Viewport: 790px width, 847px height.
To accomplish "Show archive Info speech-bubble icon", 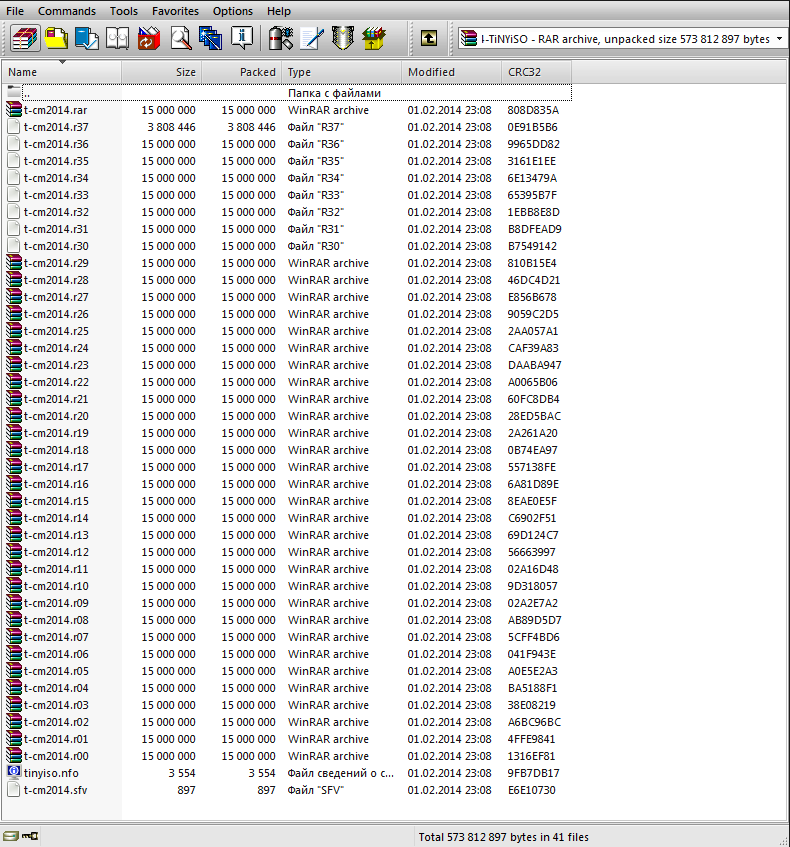I will tap(242, 38).
